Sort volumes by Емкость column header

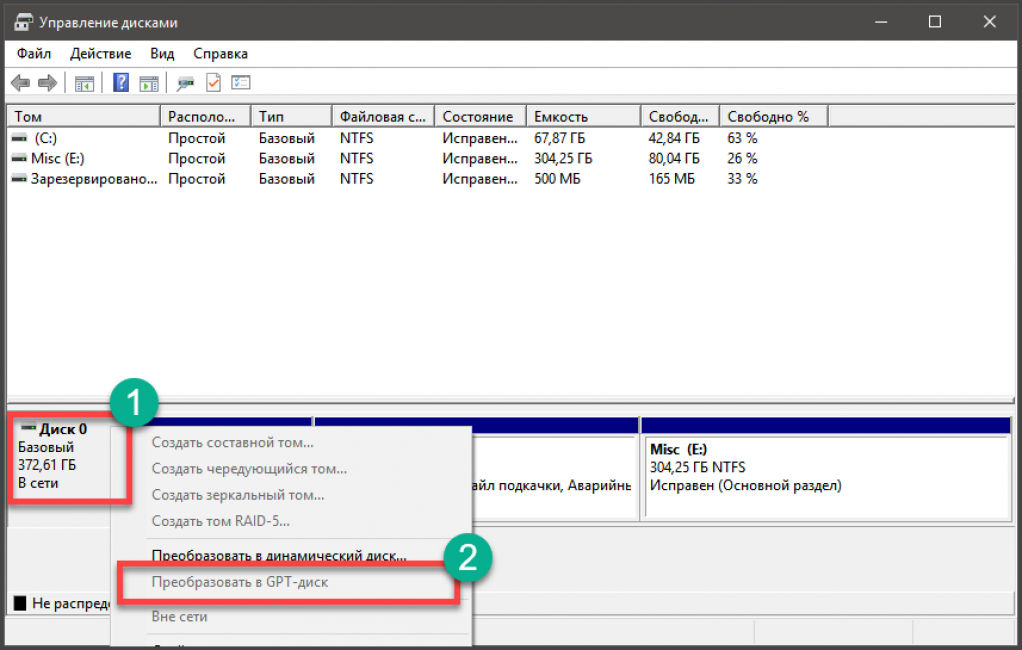coord(561,116)
